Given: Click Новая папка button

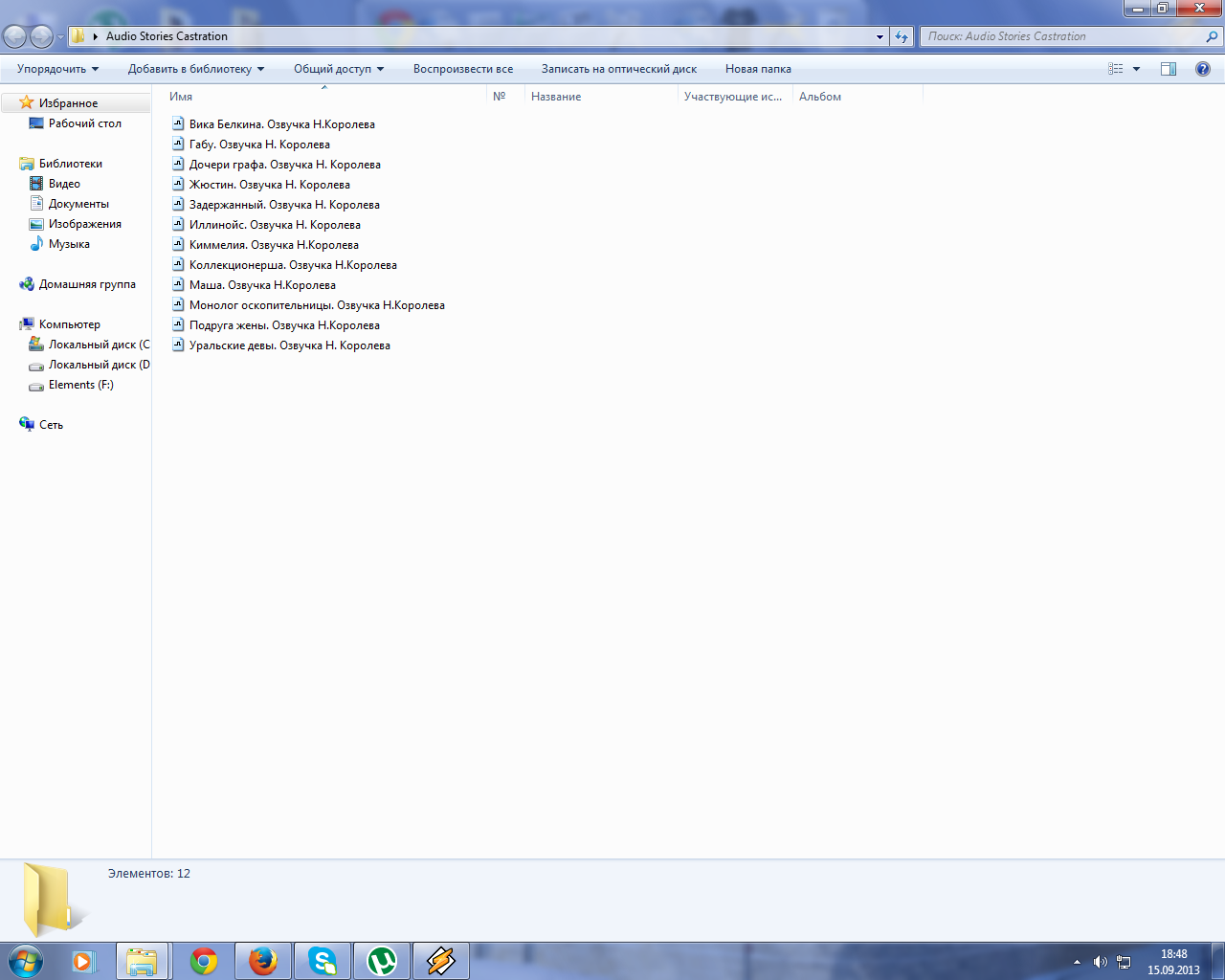Looking at the screenshot, I should coord(758,69).
